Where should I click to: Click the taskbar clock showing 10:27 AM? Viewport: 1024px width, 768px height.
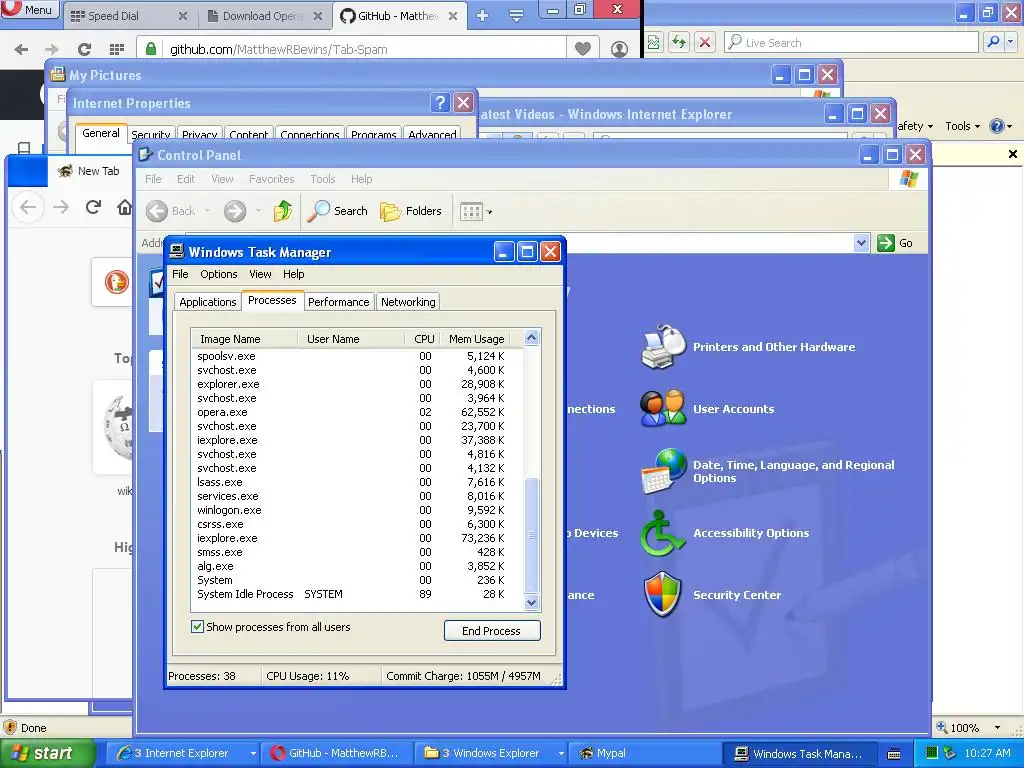point(987,753)
